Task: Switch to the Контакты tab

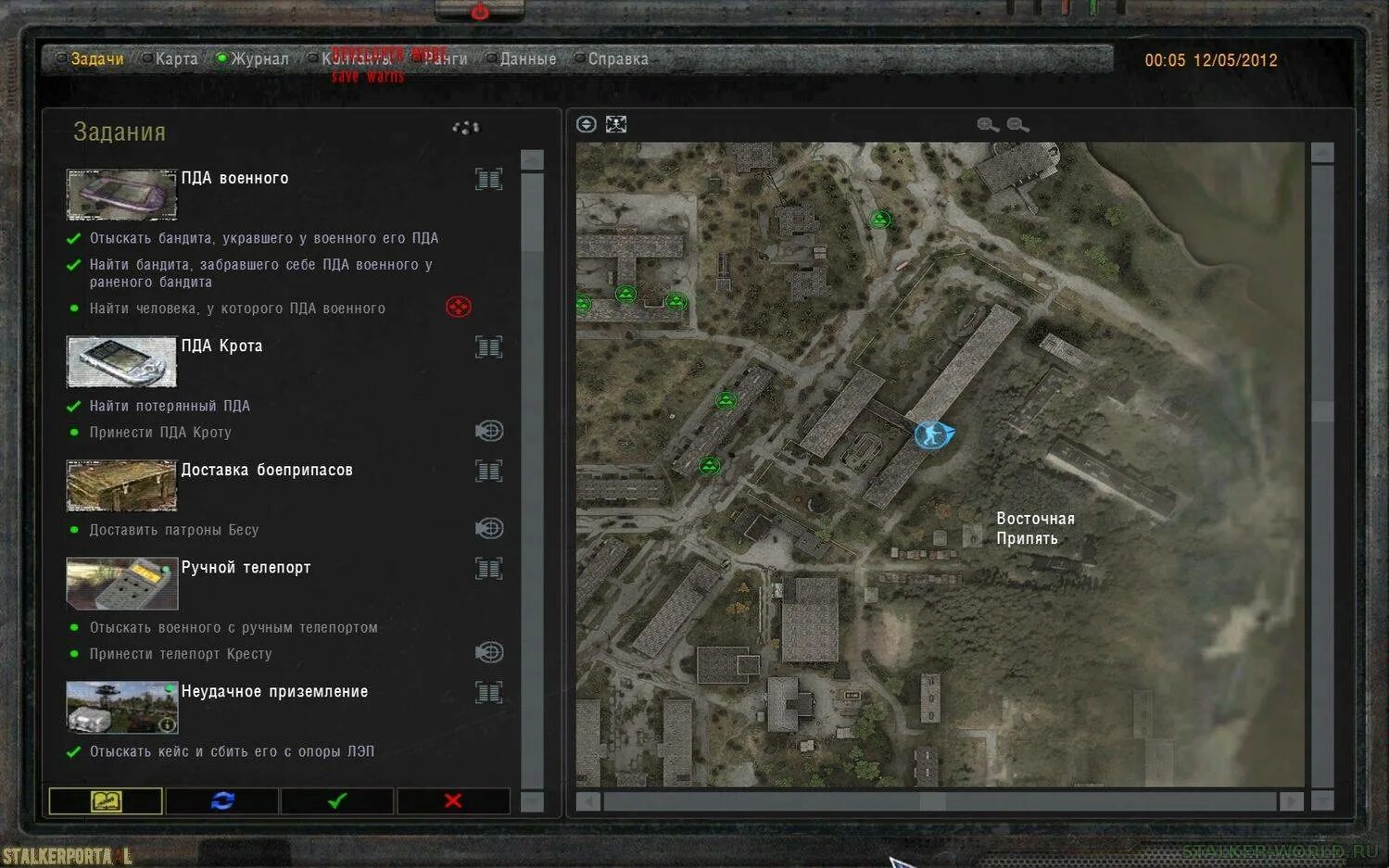Action: [x=357, y=59]
